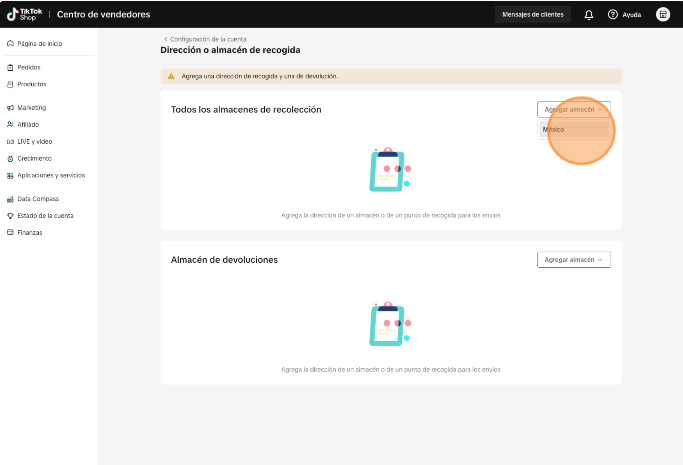This screenshot has width=683, height=465.
Task: Click the Centro de vendedores title
Action: pyautogui.click(x=104, y=14)
